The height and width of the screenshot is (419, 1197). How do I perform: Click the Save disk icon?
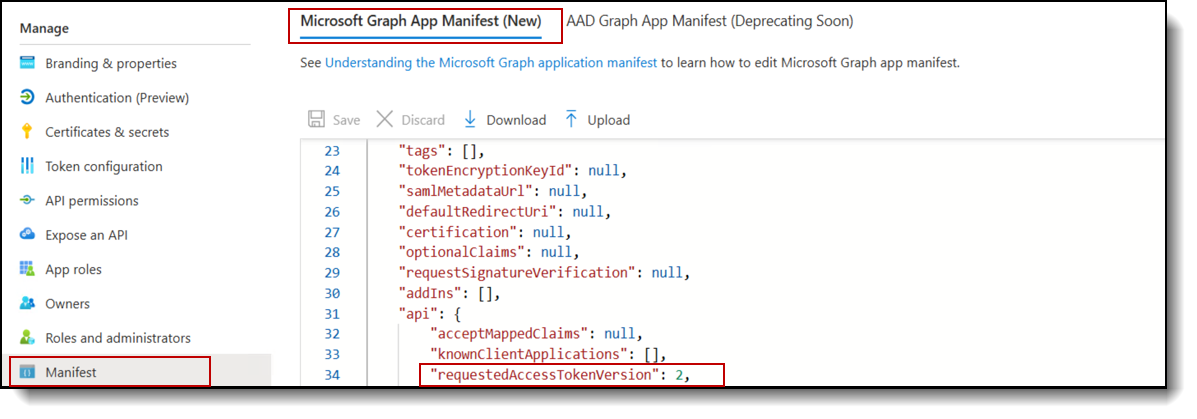(315, 120)
